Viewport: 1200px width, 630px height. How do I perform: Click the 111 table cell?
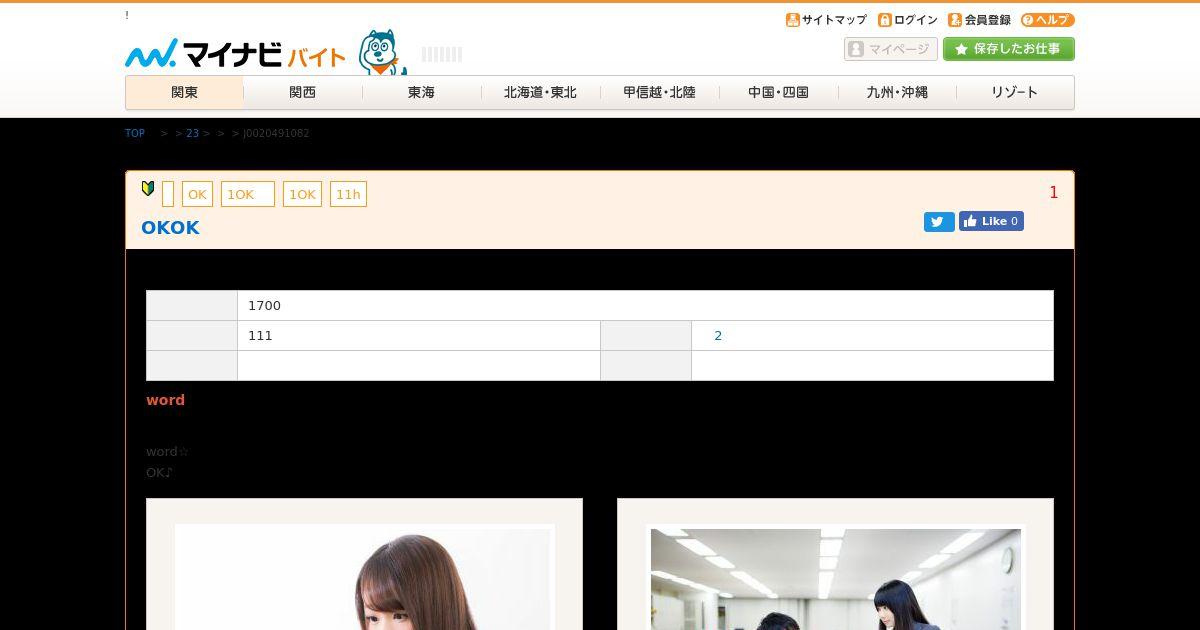tap(419, 336)
